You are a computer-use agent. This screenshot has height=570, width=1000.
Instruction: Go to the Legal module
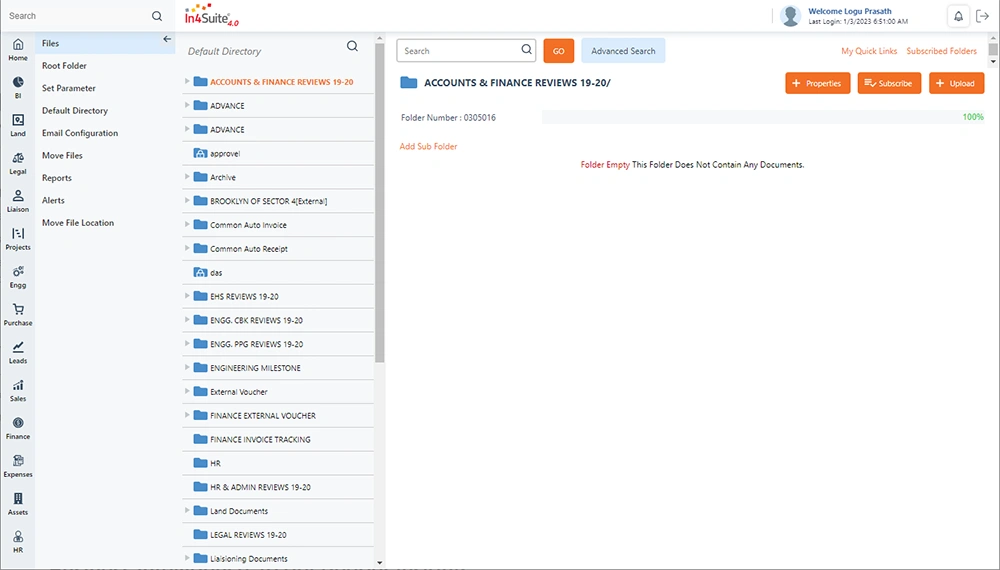point(18,162)
